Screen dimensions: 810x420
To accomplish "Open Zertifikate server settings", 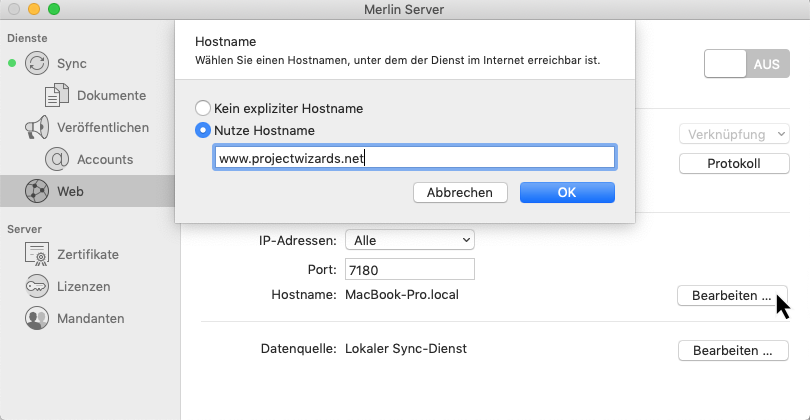I will click(88, 254).
